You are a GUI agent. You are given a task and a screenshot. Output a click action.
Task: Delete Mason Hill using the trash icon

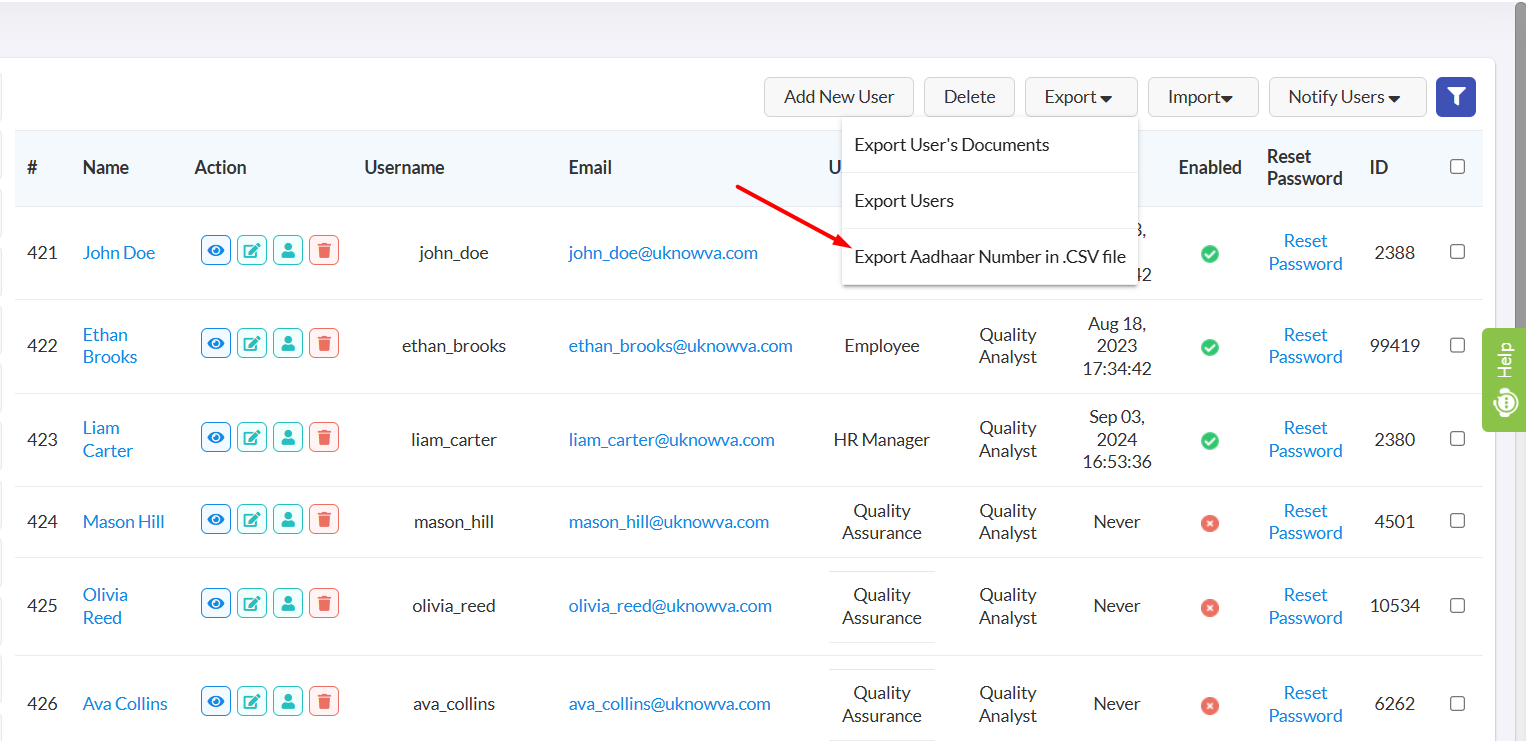(324, 519)
